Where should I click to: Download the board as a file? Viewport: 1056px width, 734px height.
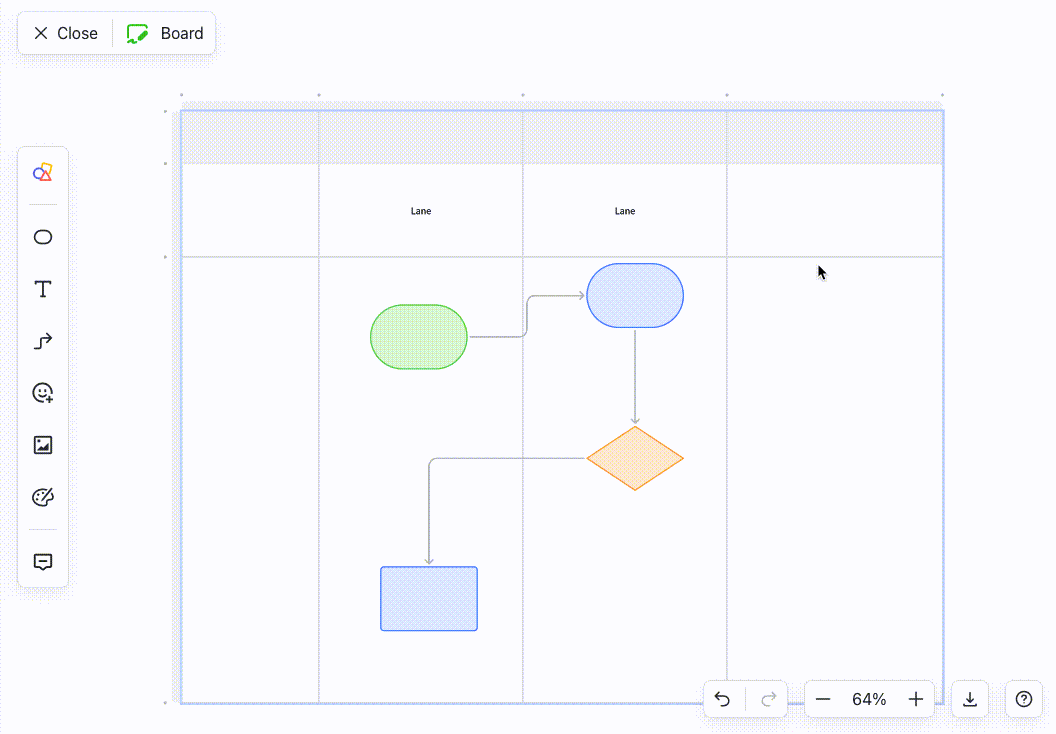click(969, 699)
